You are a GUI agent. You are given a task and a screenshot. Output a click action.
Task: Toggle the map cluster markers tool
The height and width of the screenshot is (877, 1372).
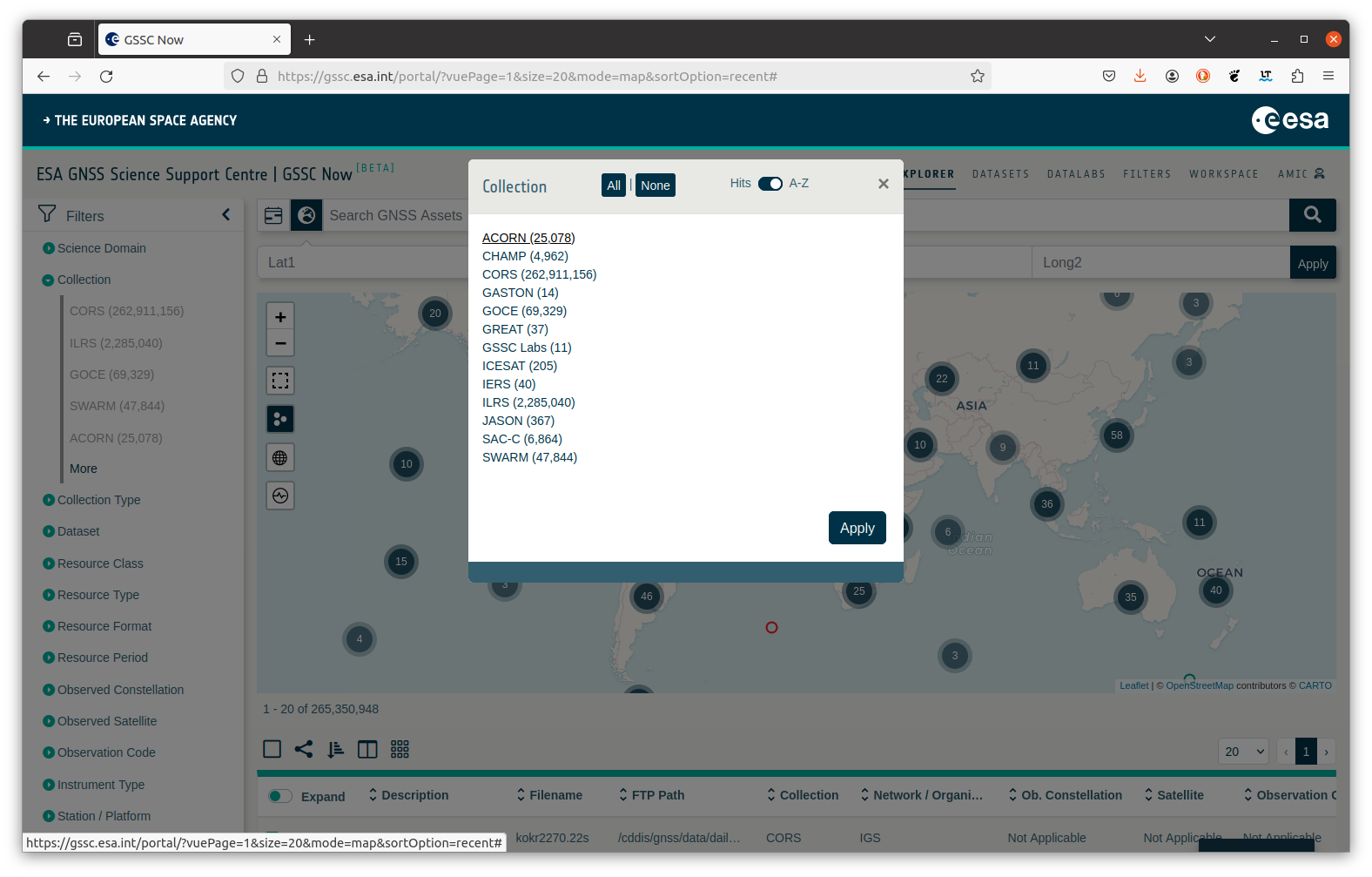(x=280, y=419)
